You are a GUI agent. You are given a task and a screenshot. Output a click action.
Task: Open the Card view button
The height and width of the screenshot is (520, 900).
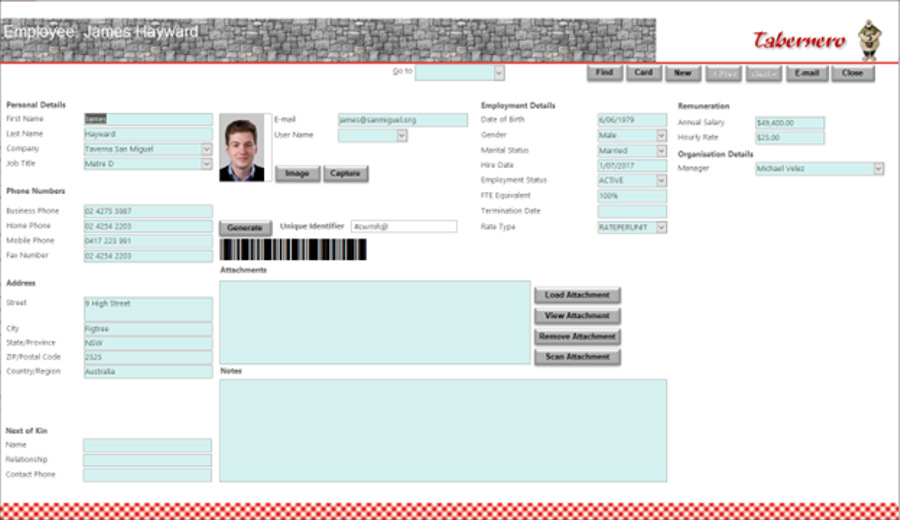tap(643, 73)
